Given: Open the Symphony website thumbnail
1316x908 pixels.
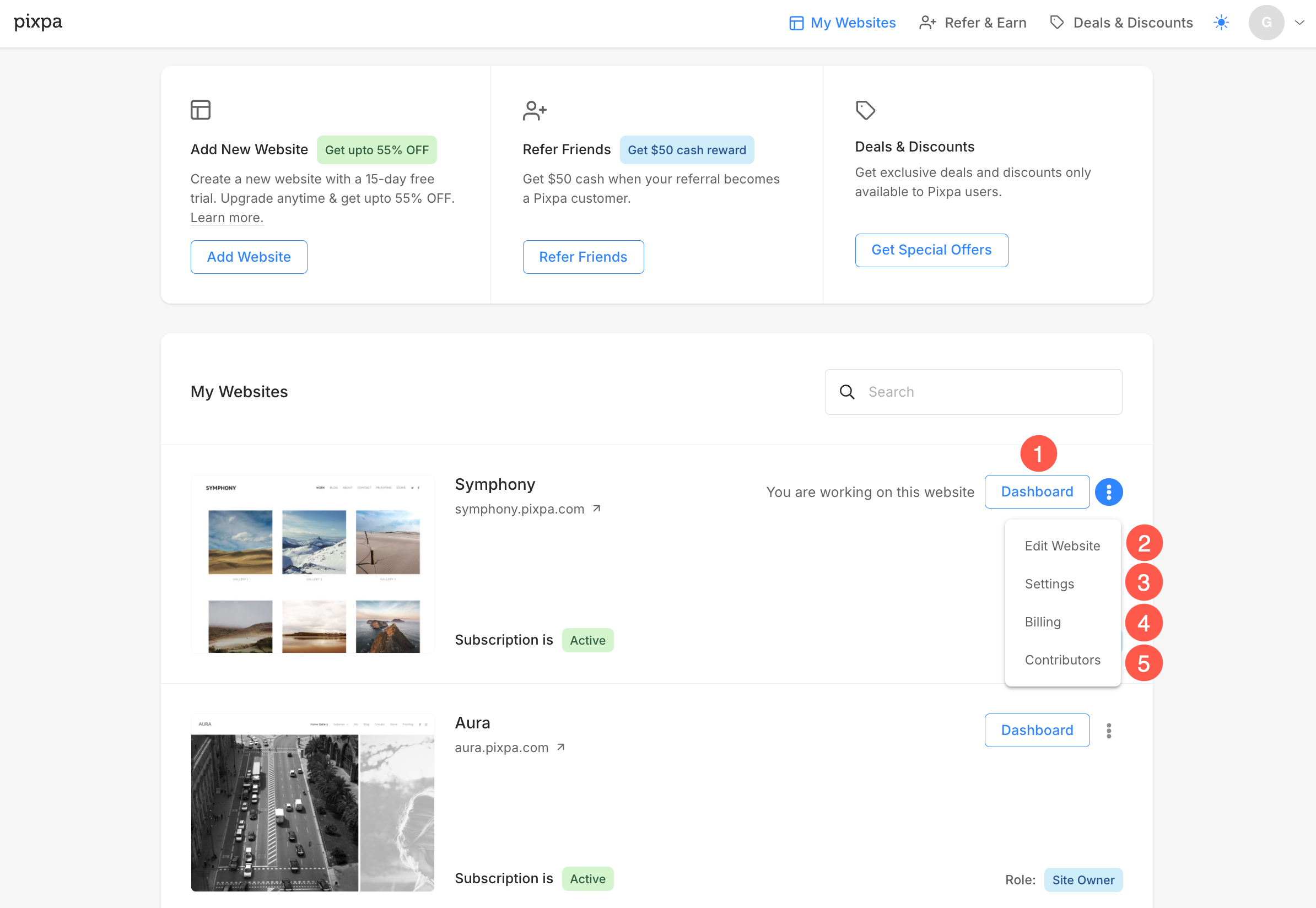Looking at the screenshot, I should click(x=312, y=564).
